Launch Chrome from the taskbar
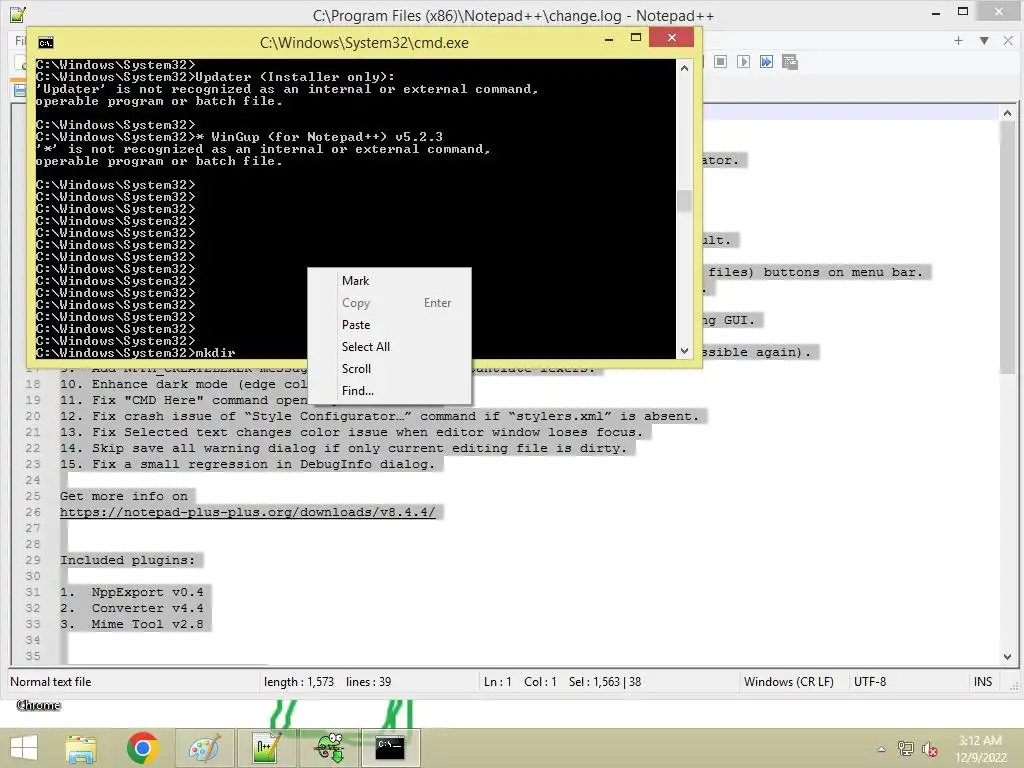 coord(142,748)
